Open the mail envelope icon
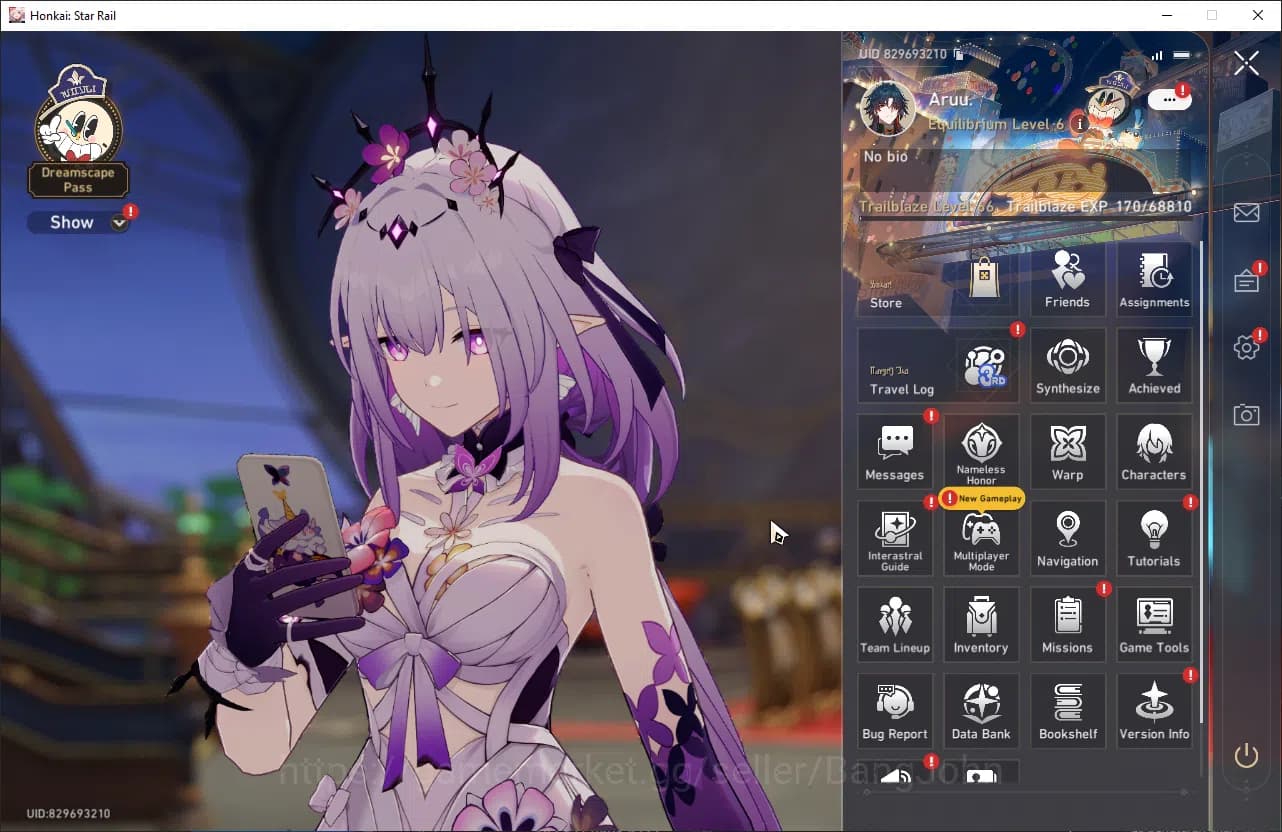 [1246, 213]
